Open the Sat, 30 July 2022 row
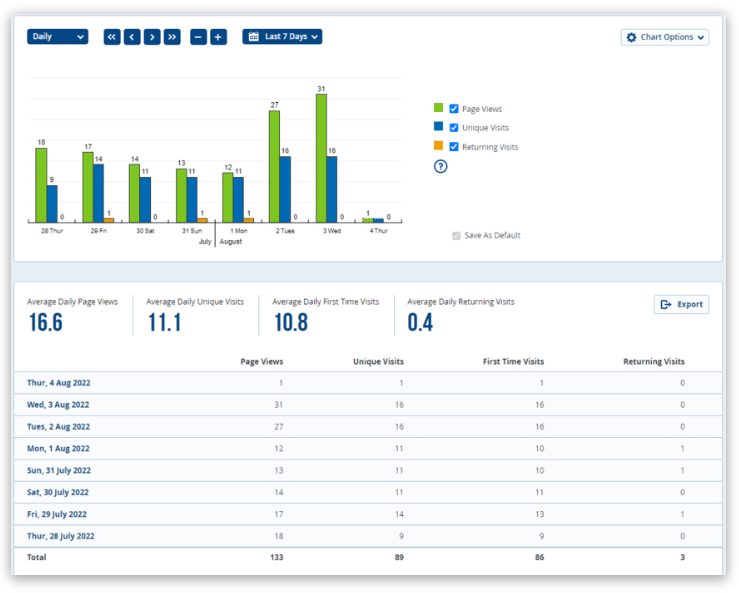739x593 pixels. [368, 492]
